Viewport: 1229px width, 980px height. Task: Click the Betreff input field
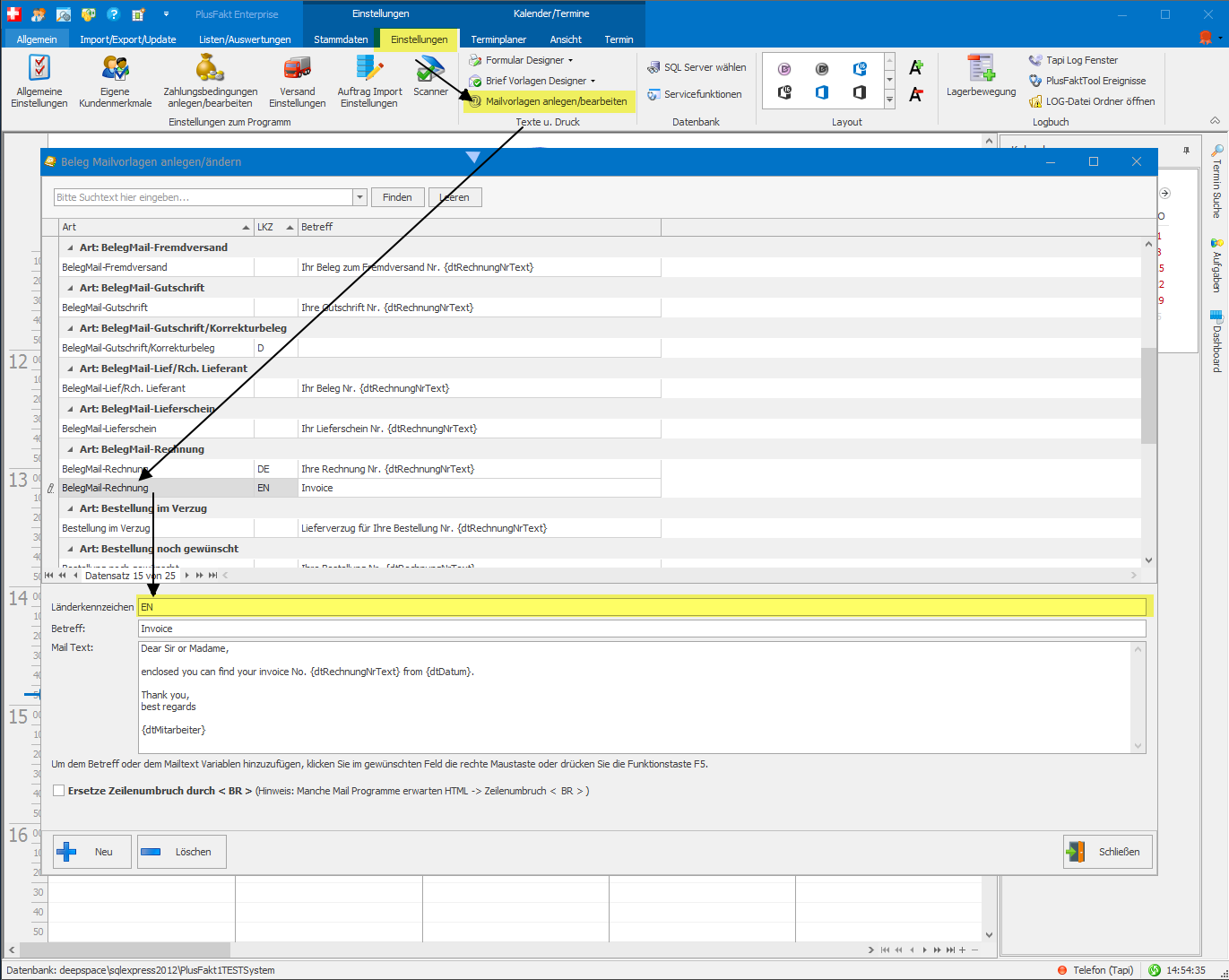click(x=642, y=629)
